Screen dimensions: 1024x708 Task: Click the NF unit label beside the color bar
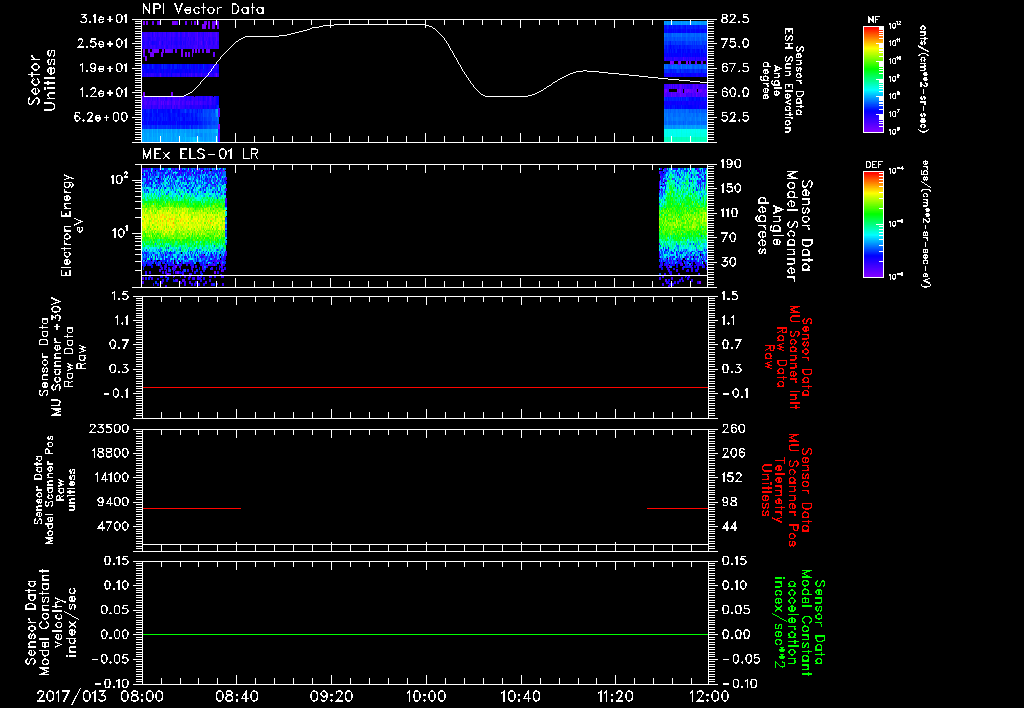tap(923, 80)
